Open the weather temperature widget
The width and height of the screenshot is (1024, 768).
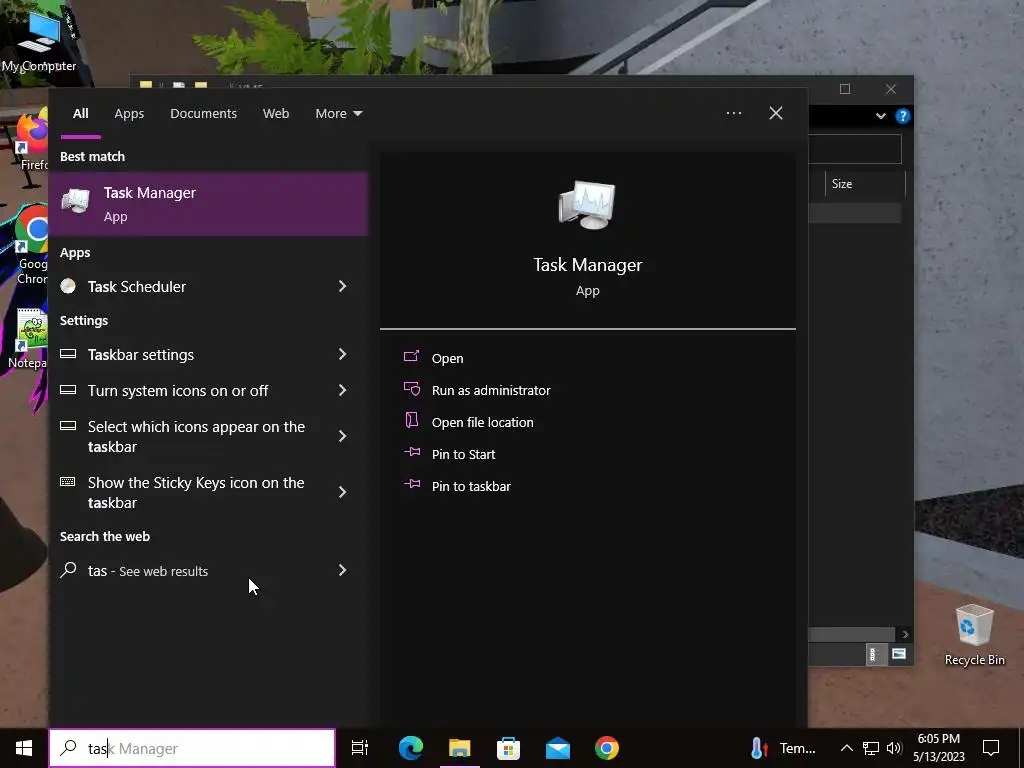(x=782, y=748)
